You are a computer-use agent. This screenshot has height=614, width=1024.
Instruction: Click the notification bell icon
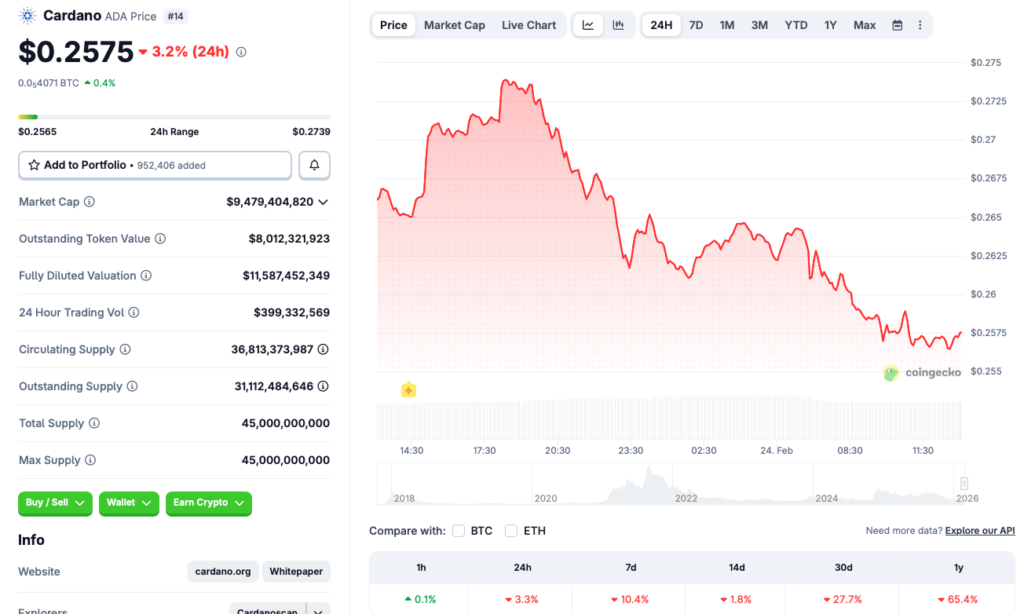[x=314, y=164]
